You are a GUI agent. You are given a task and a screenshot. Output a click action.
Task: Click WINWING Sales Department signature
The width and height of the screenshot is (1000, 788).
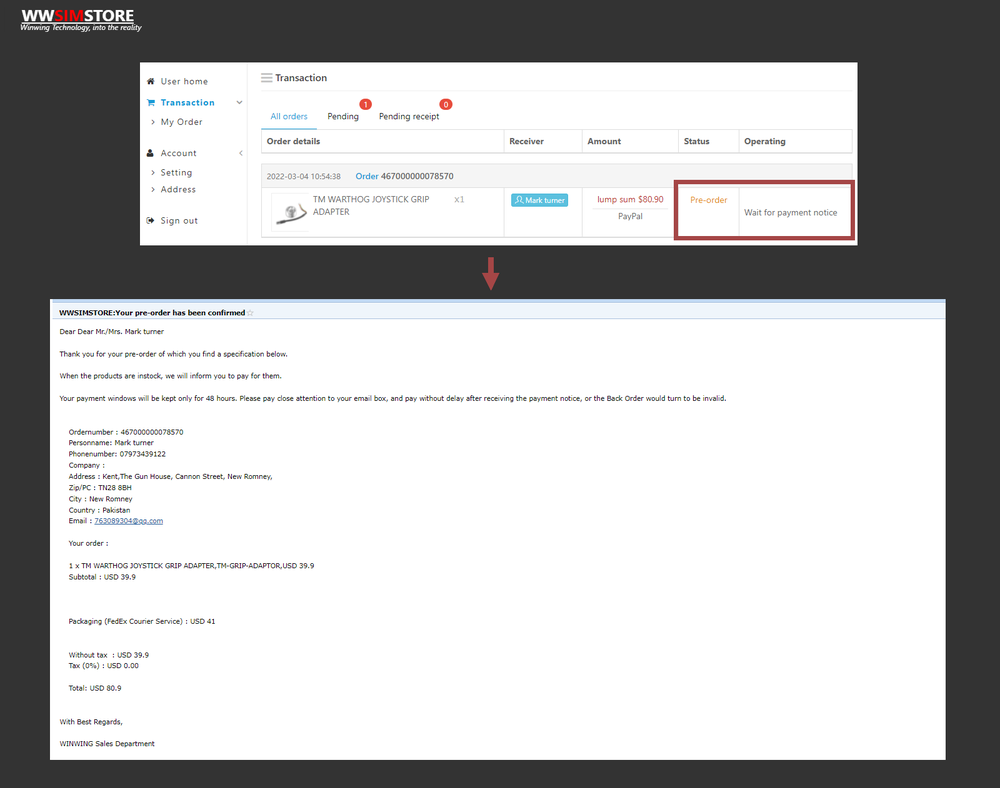107,743
